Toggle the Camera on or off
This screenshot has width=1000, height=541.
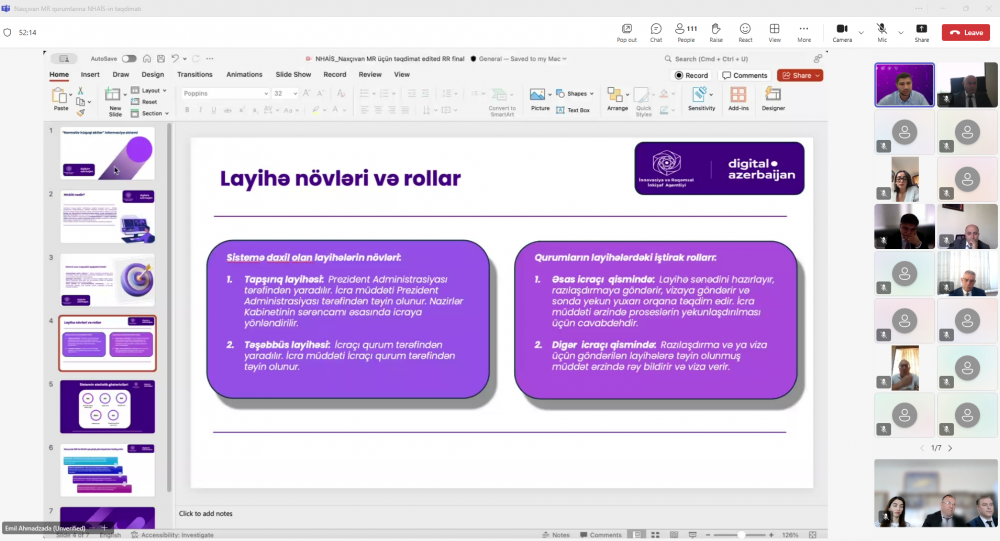(x=842, y=32)
